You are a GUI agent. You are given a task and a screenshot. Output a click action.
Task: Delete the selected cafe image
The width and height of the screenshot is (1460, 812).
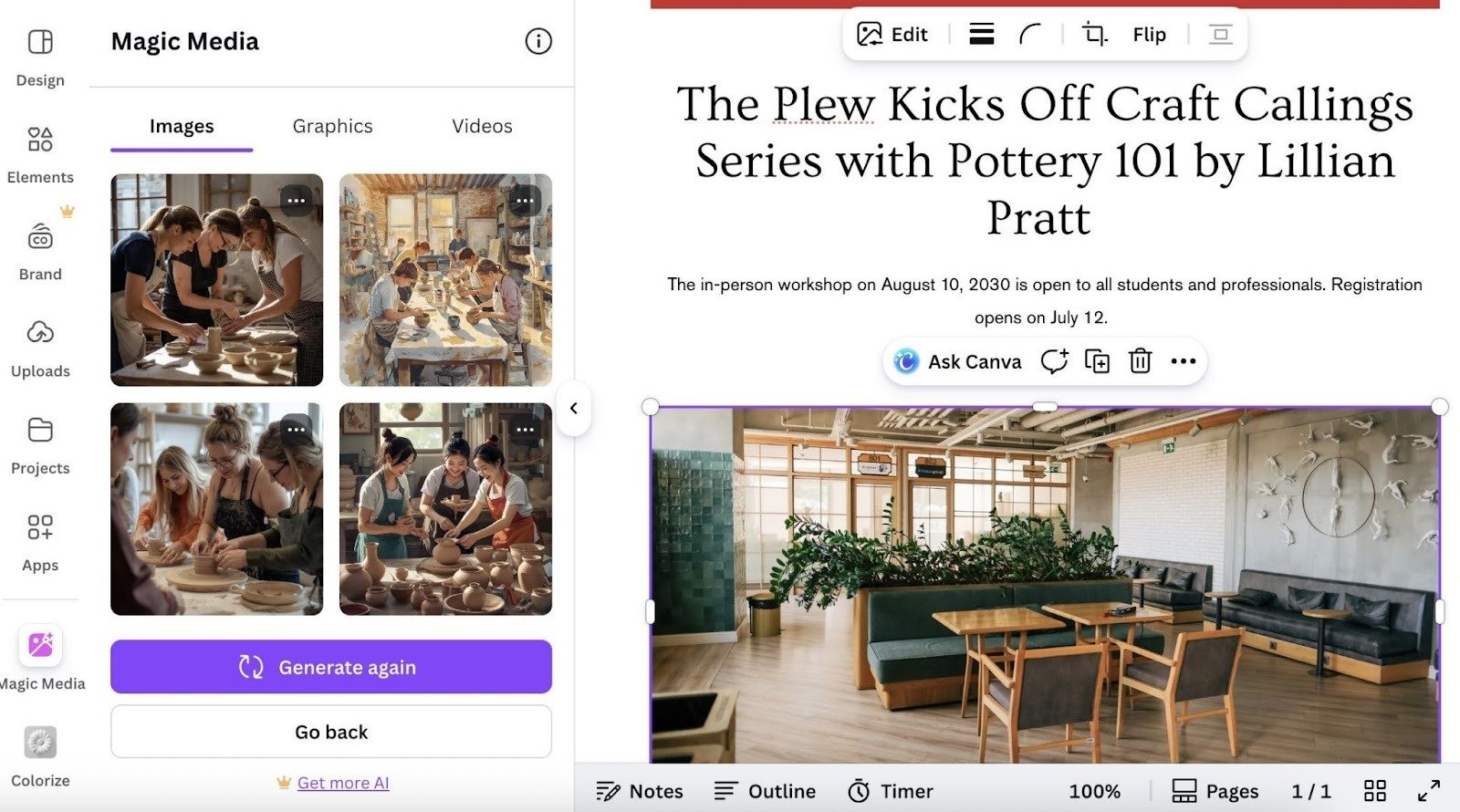pos(1140,361)
